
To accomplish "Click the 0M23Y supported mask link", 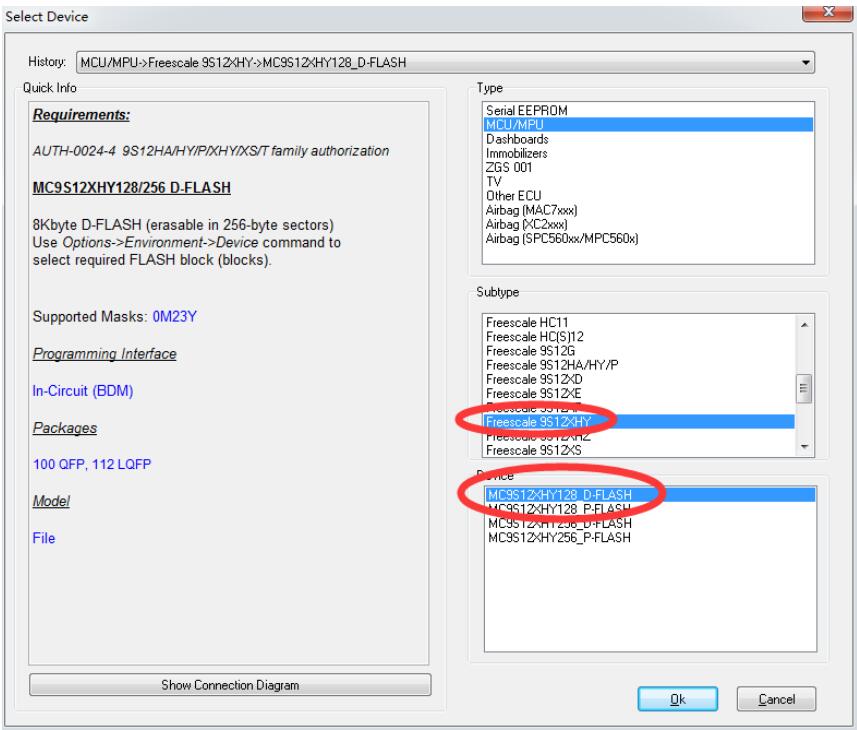I will pyautogui.click(x=174, y=317).
